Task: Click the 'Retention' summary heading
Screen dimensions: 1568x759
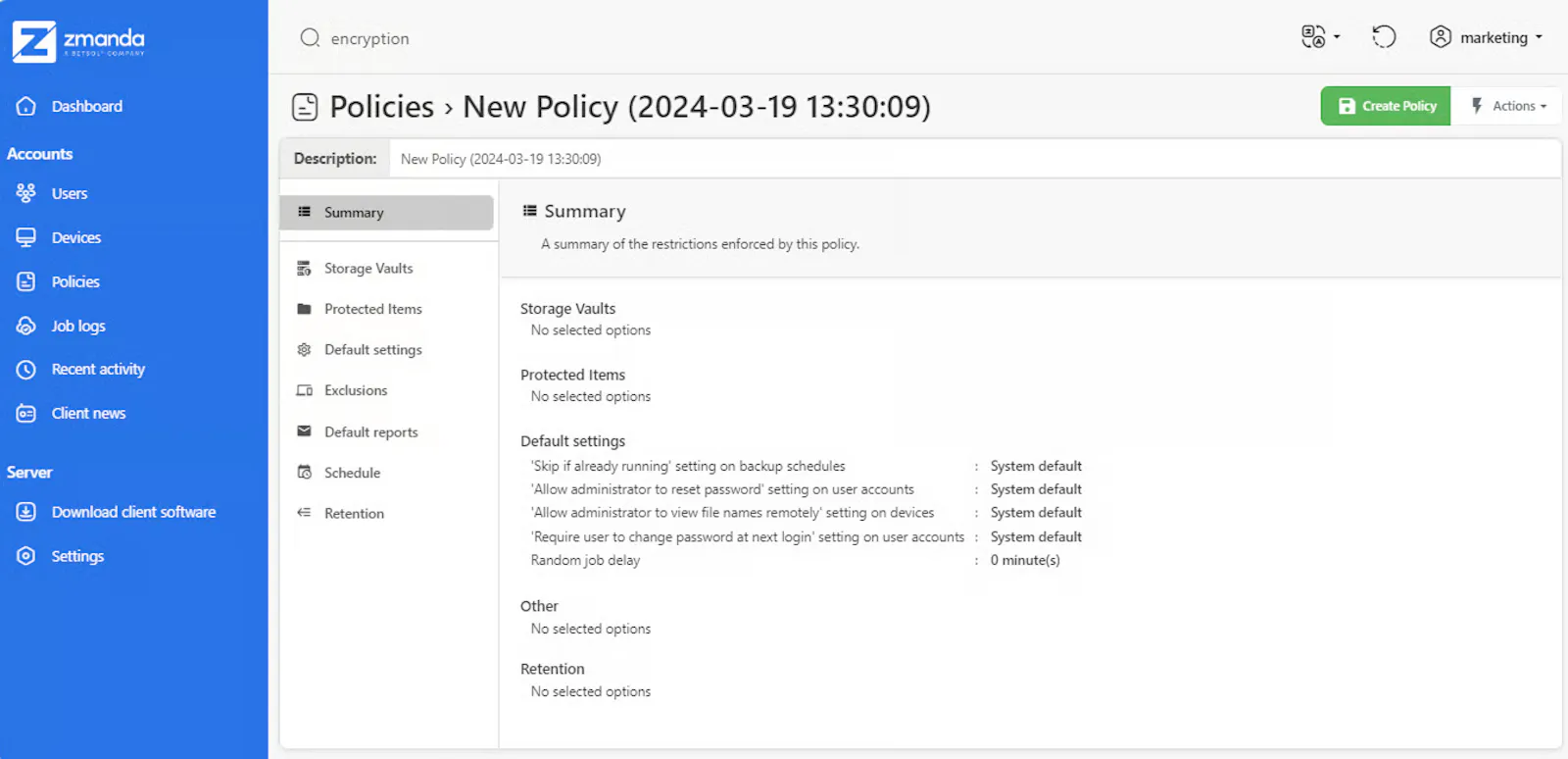Action: click(x=552, y=669)
